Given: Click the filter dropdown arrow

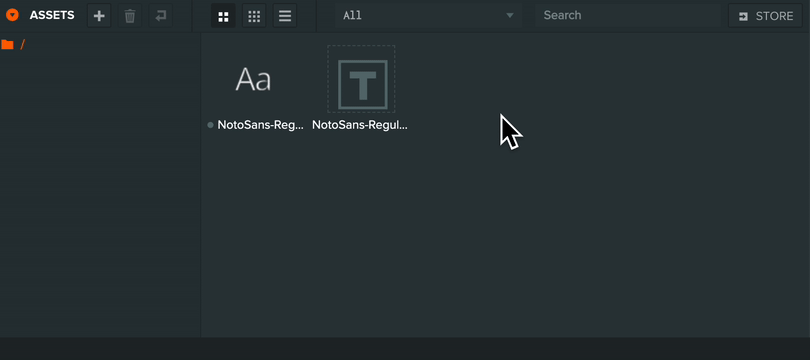Looking at the screenshot, I should click(510, 15).
